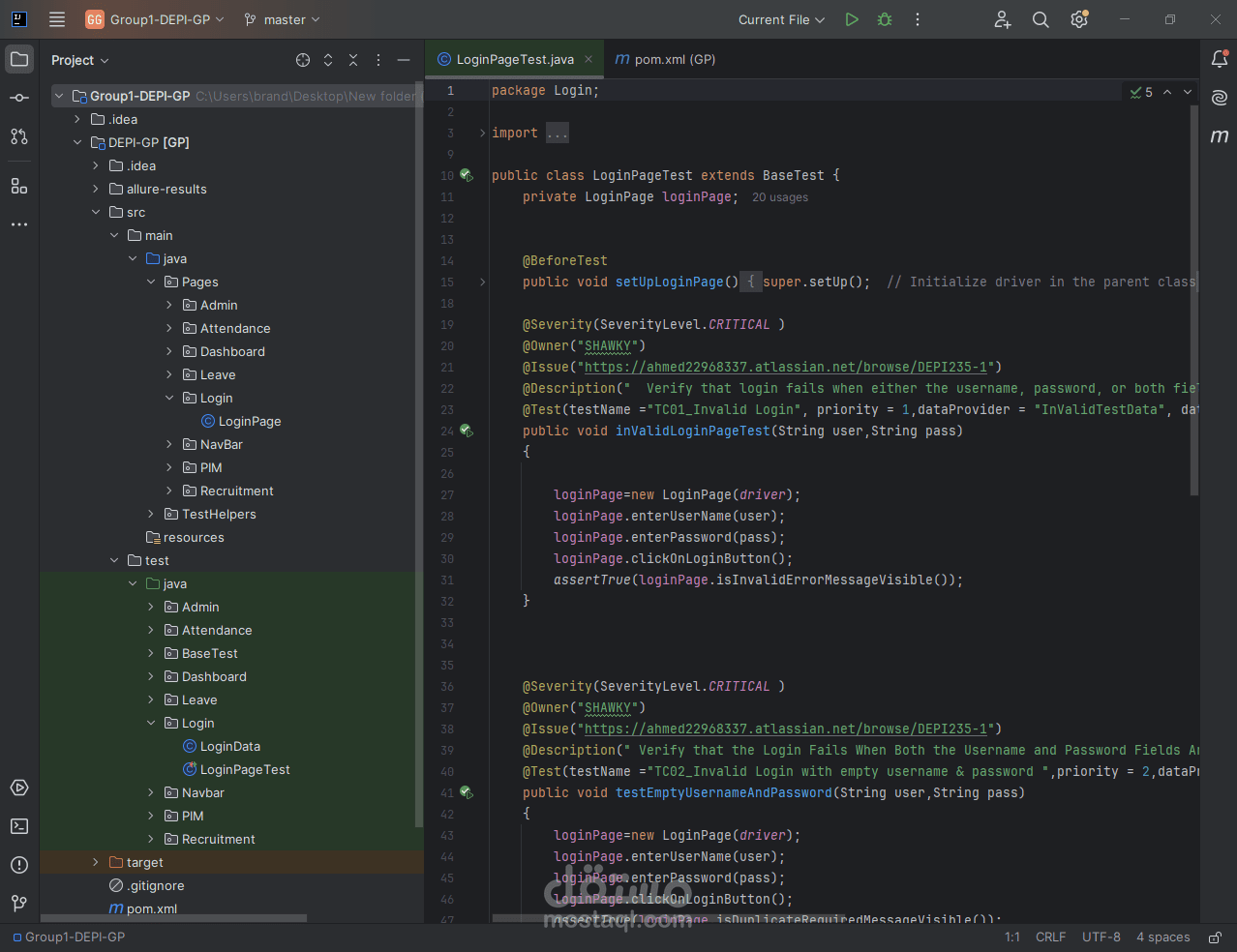Open the Pull Requests tool window
This screenshot has height=952, width=1237.
[x=19, y=136]
